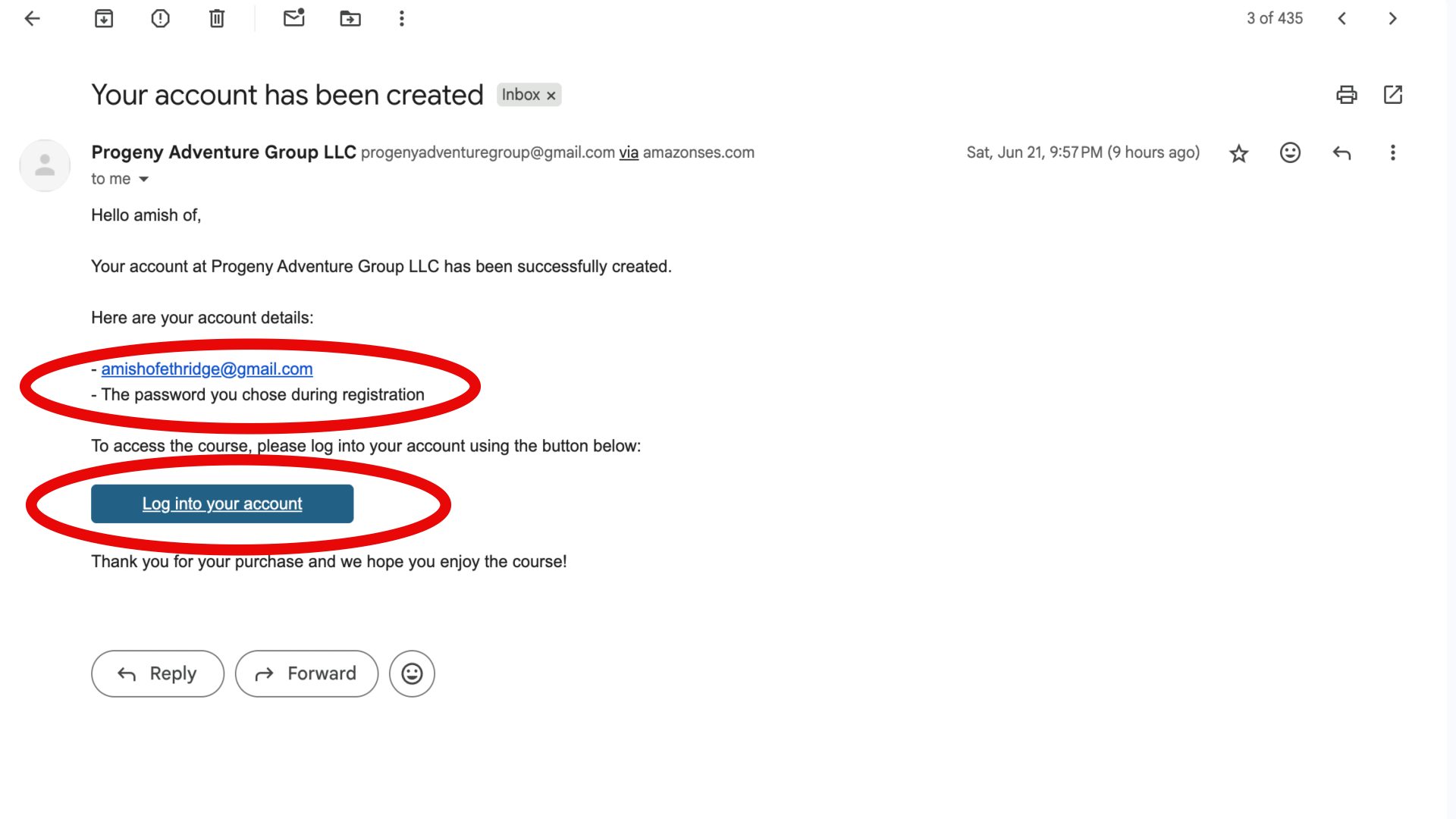Archive this email
Image resolution: width=1456 pixels, height=819 pixels.
pos(104,18)
